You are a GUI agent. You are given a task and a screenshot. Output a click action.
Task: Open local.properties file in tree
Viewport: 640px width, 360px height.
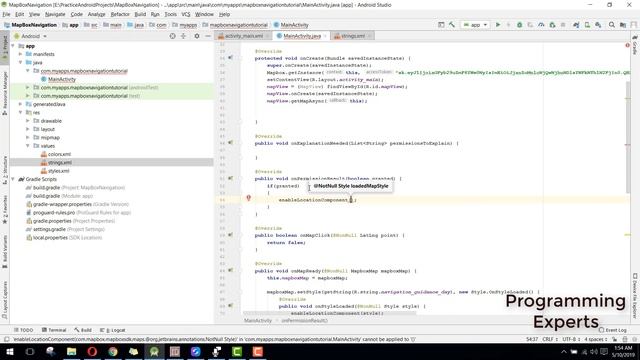click(x=64, y=237)
